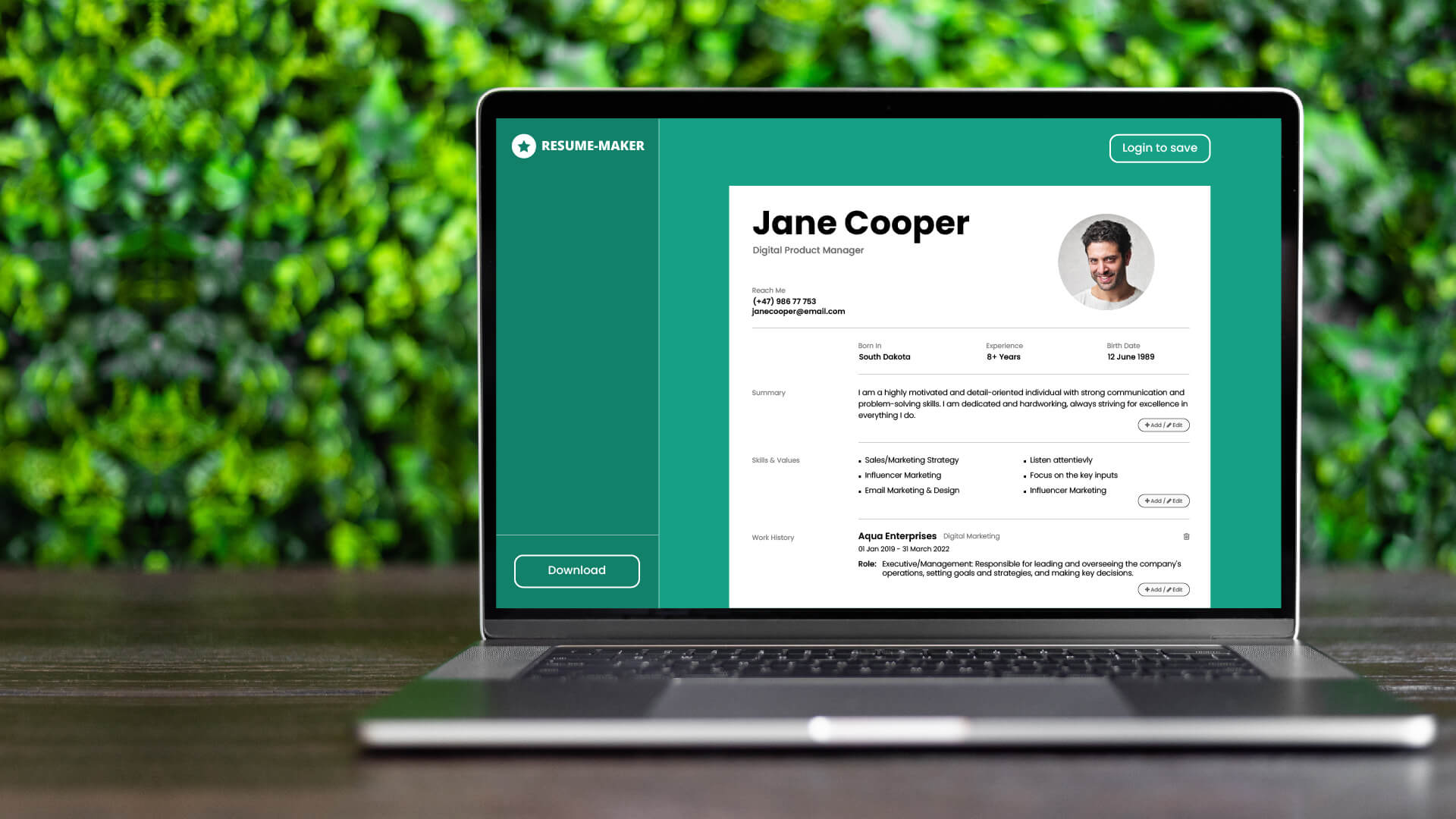Click the delete icon on Aqua Enterprises entry

click(x=1186, y=536)
